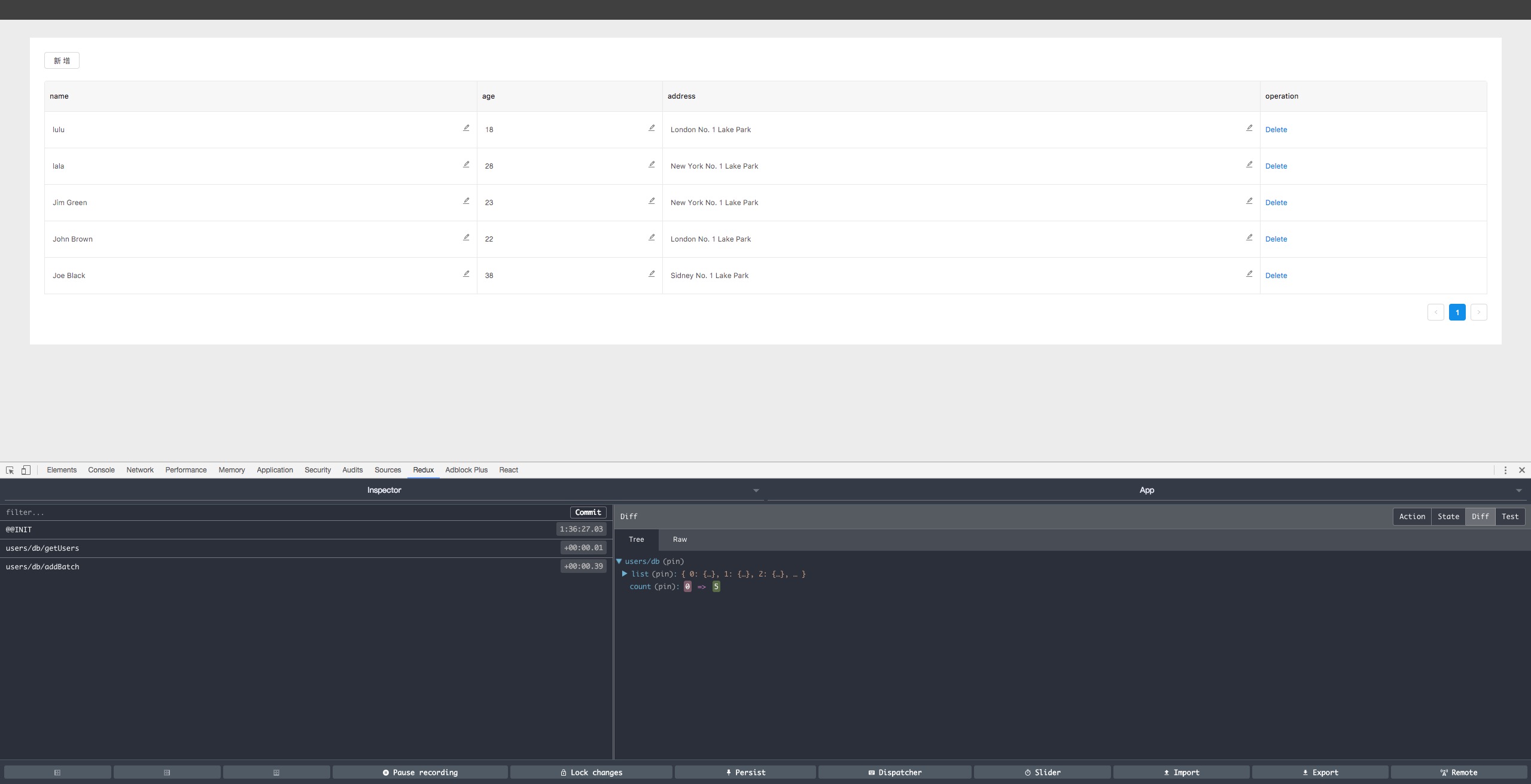Click edit pencil icon next to age 28

652,164
